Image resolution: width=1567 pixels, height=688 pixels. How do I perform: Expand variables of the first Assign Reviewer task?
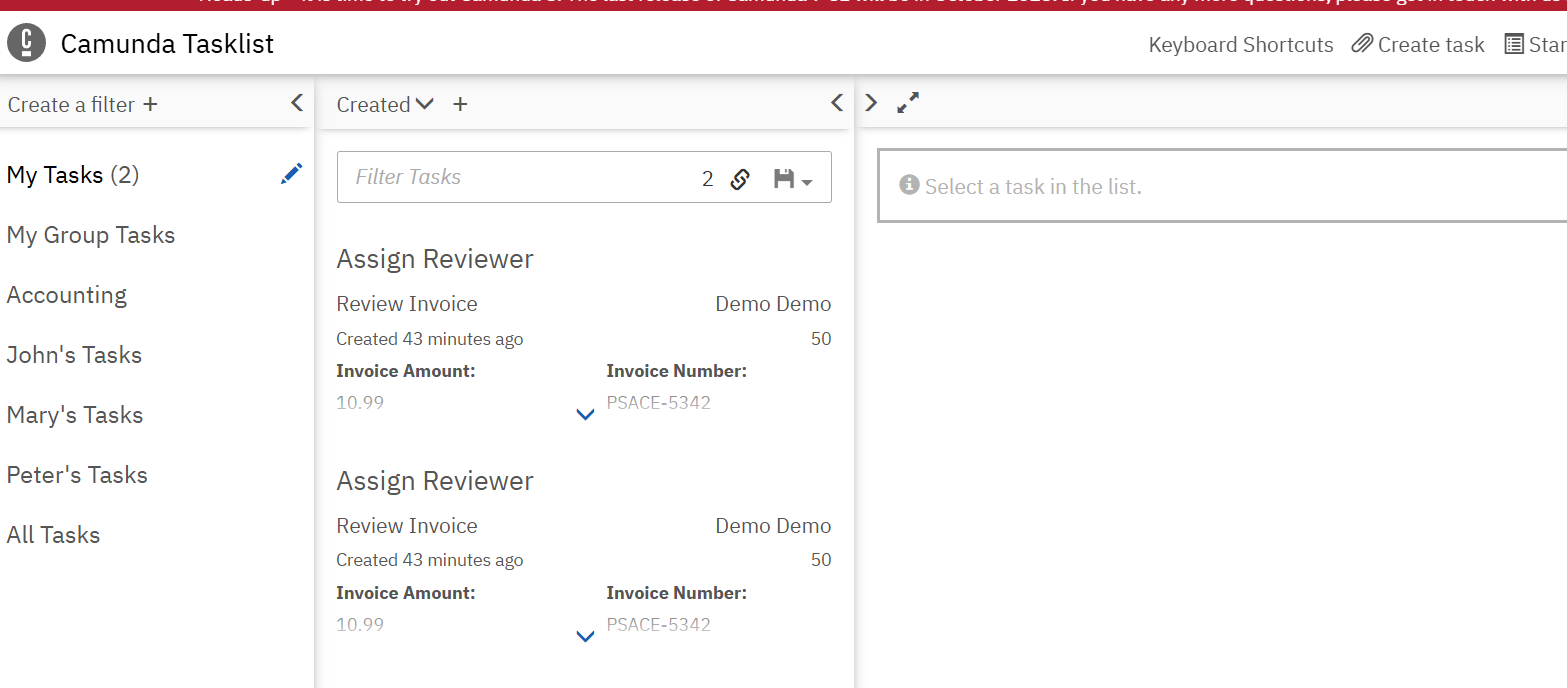[x=586, y=414]
